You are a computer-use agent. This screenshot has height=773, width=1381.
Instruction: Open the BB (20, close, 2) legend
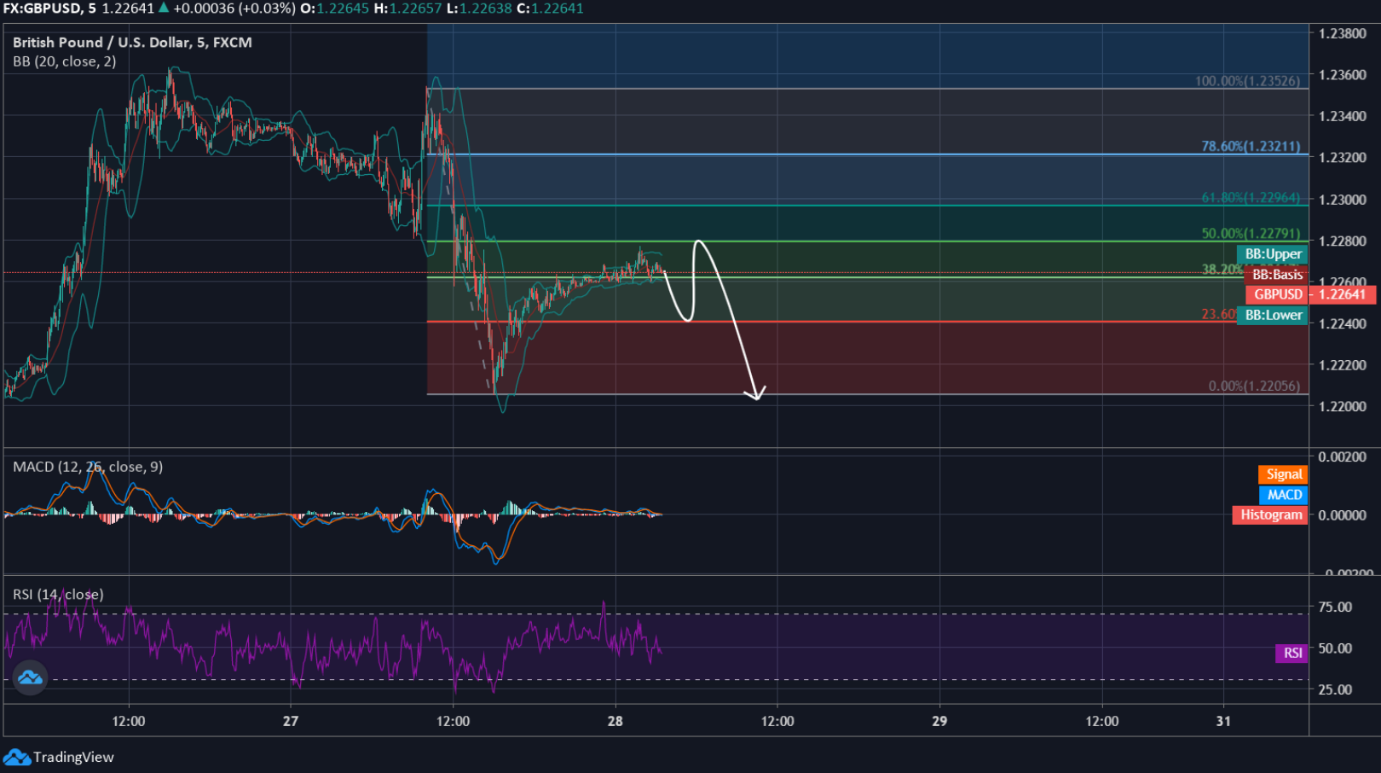click(64, 61)
